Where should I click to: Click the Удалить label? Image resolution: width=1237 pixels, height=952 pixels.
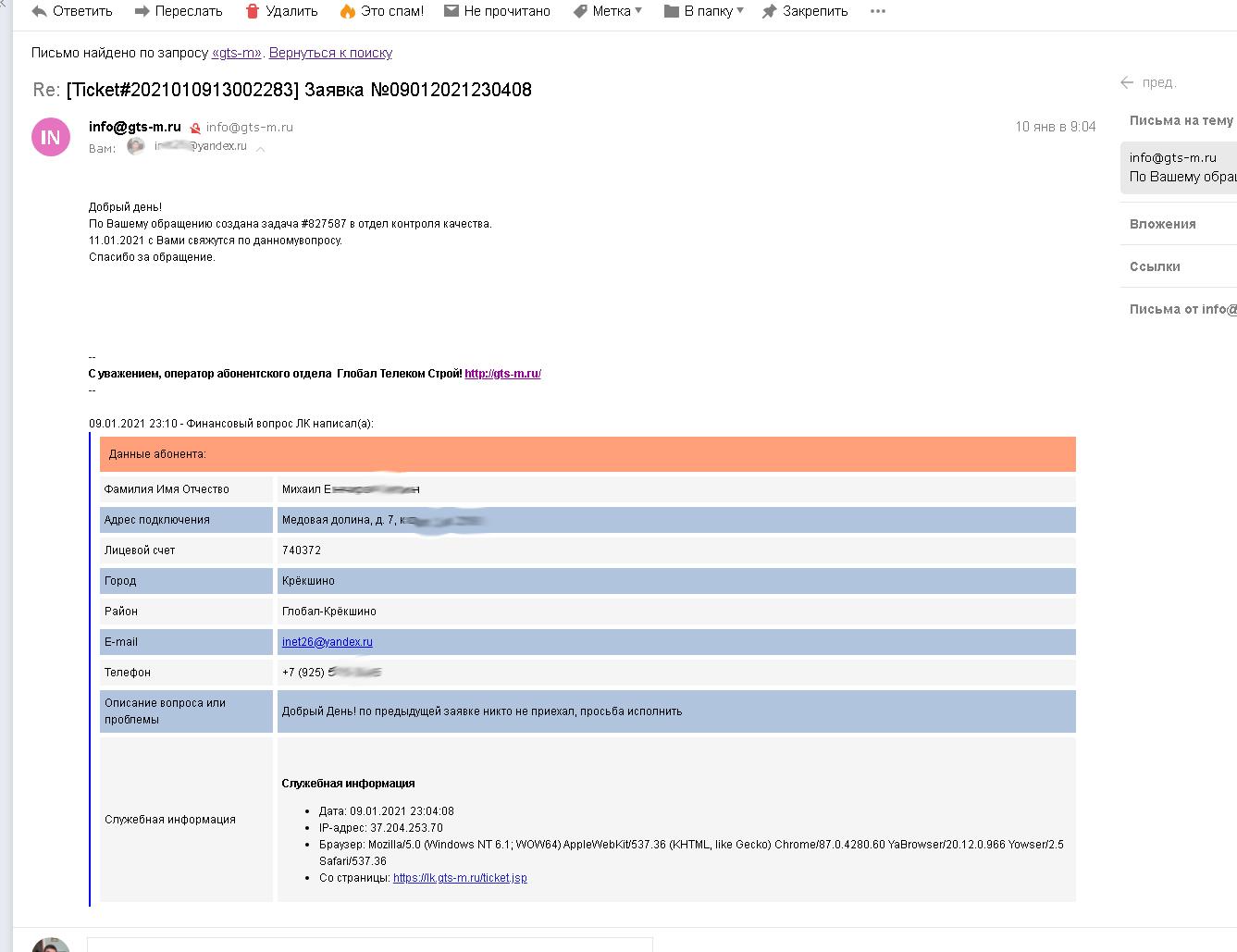291,11
